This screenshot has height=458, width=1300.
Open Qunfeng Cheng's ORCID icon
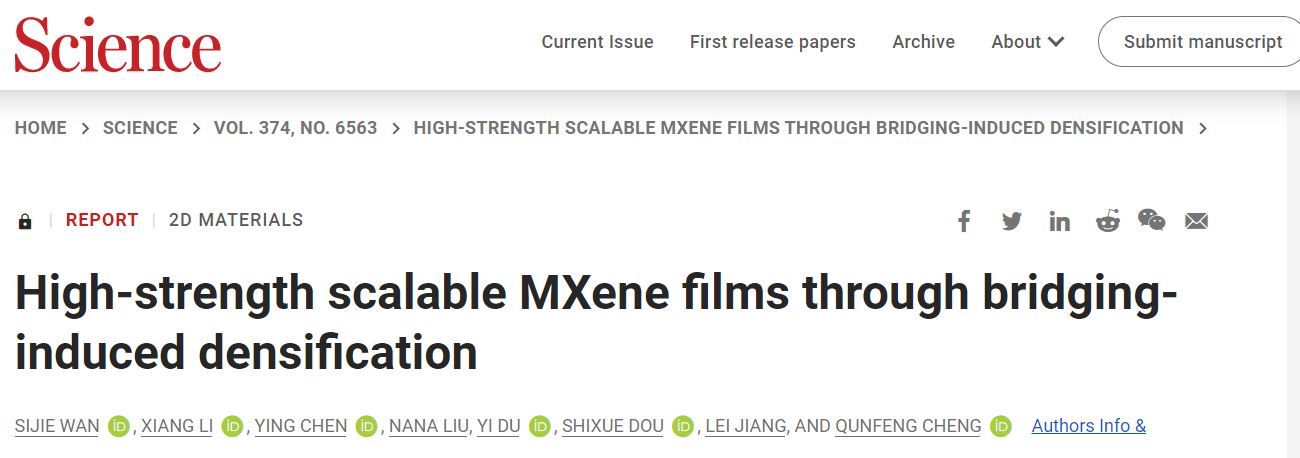pos(1001,427)
